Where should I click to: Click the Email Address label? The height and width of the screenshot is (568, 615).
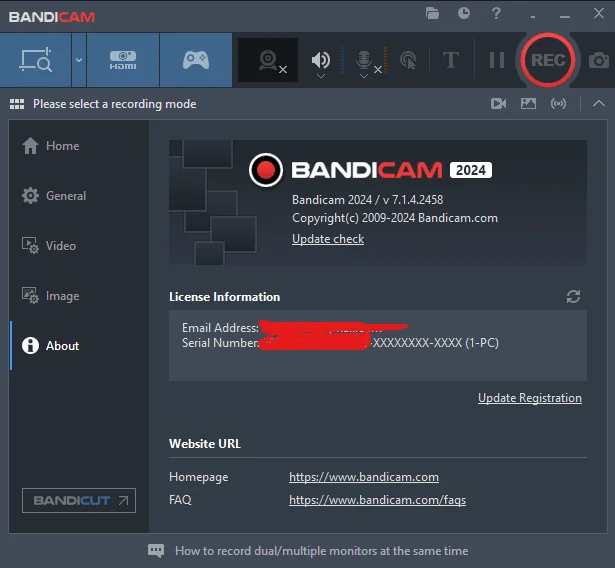[220, 328]
